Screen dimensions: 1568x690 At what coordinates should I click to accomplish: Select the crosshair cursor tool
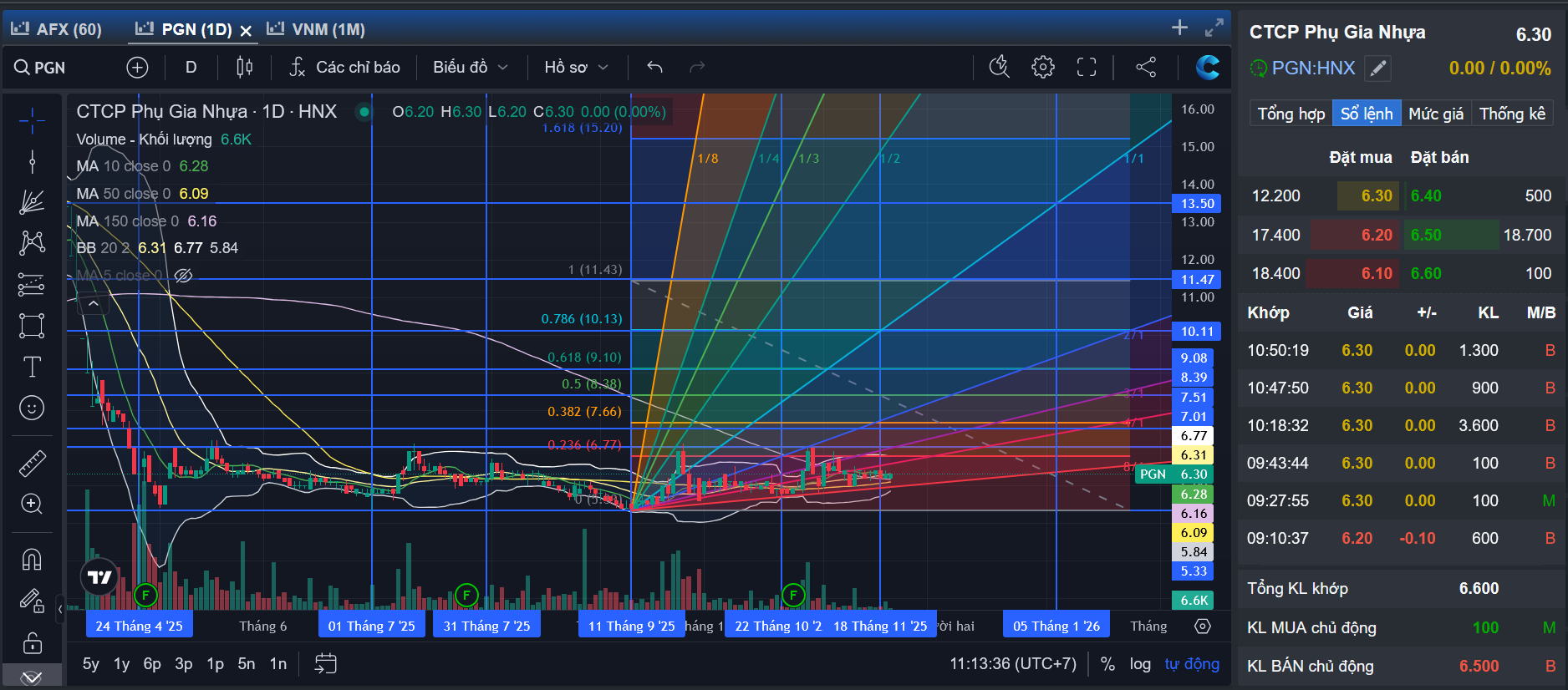[x=32, y=121]
